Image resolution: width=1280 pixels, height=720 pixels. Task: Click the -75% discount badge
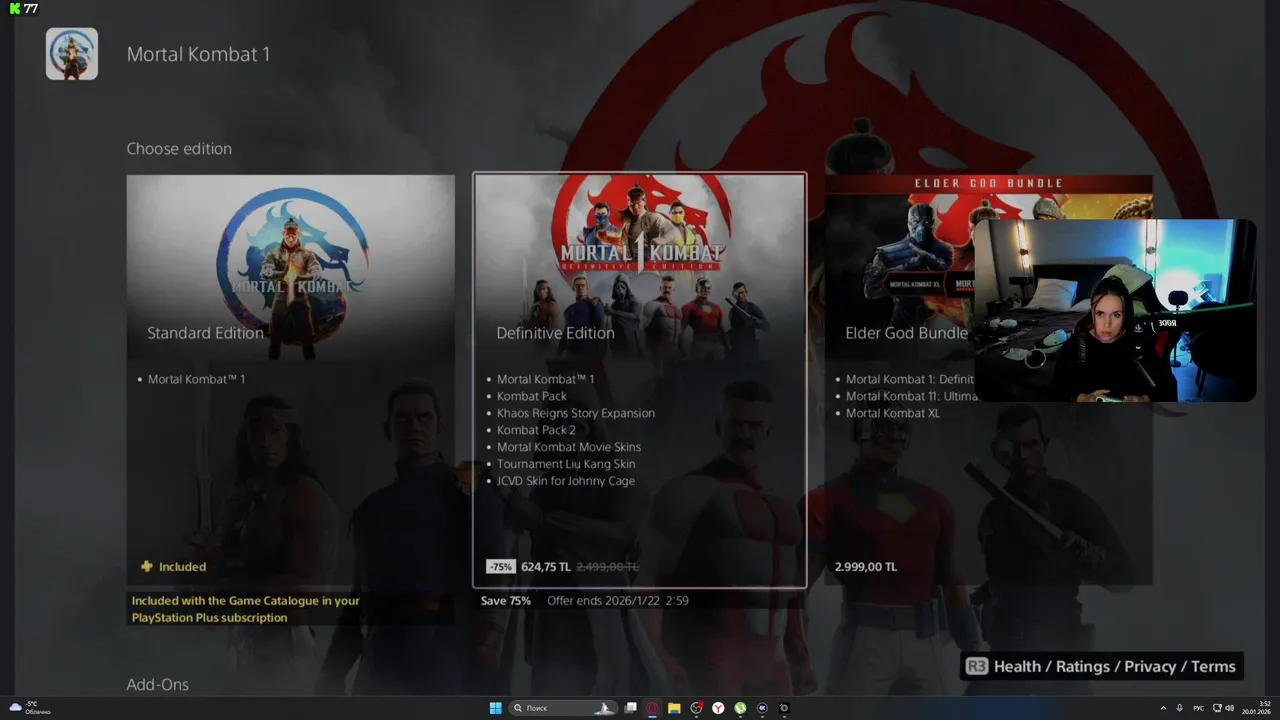point(500,566)
